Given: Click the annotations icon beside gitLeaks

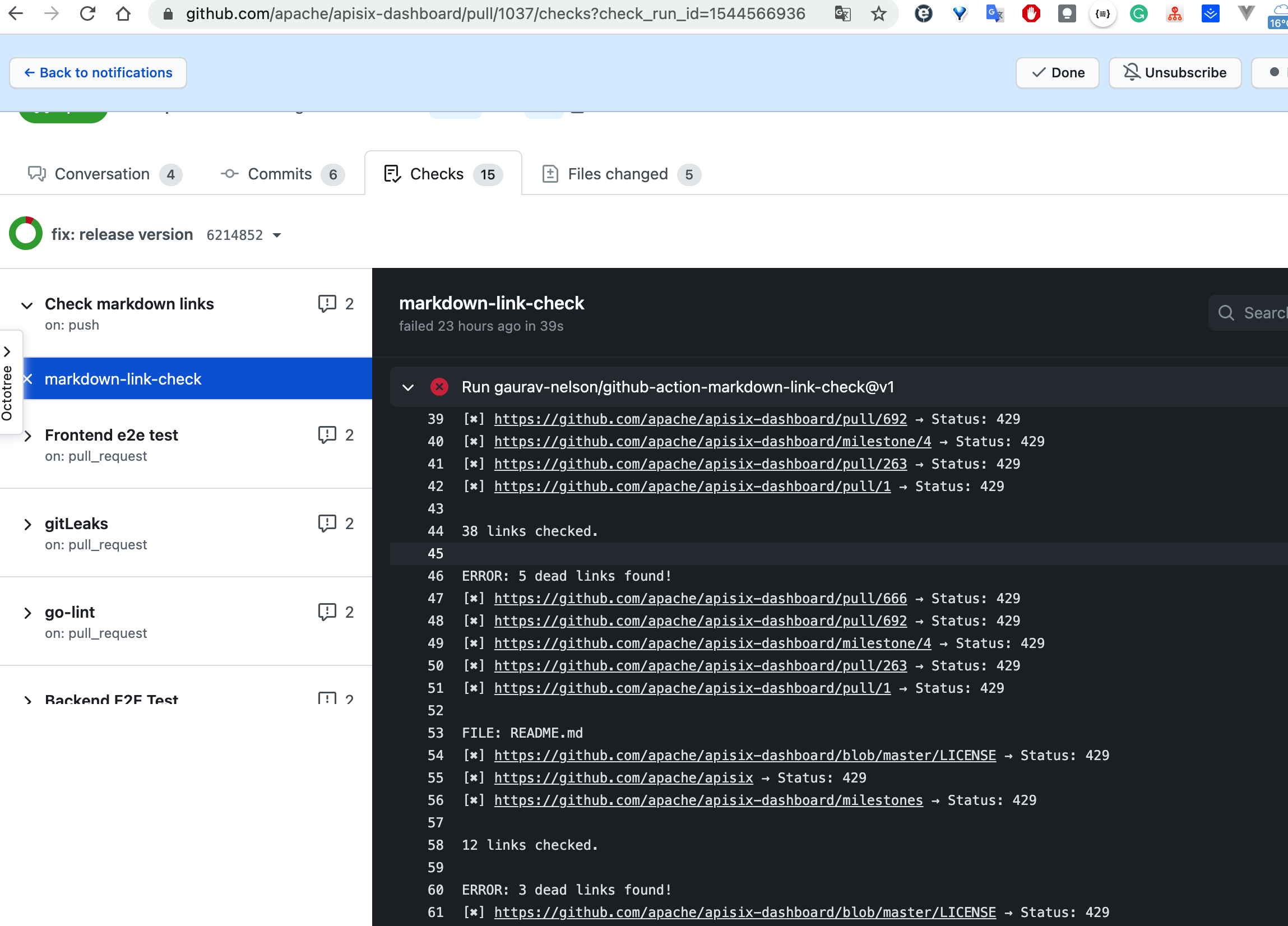Looking at the screenshot, I should click(x=328, y=523).
